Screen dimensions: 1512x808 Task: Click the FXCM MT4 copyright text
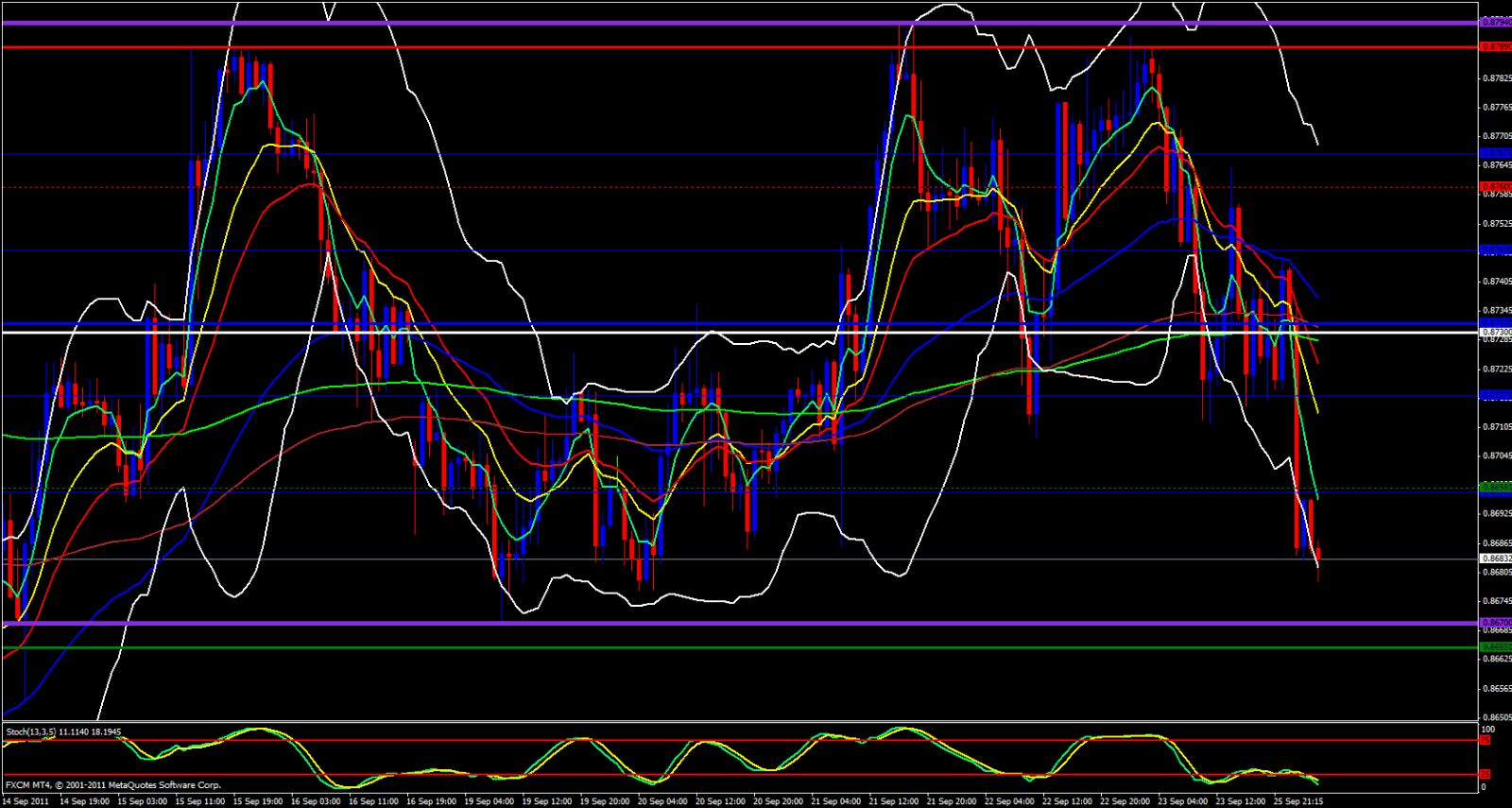113,784
